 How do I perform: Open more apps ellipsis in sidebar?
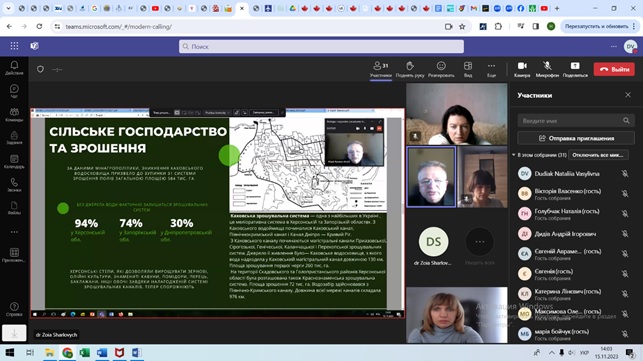point(14,232)
